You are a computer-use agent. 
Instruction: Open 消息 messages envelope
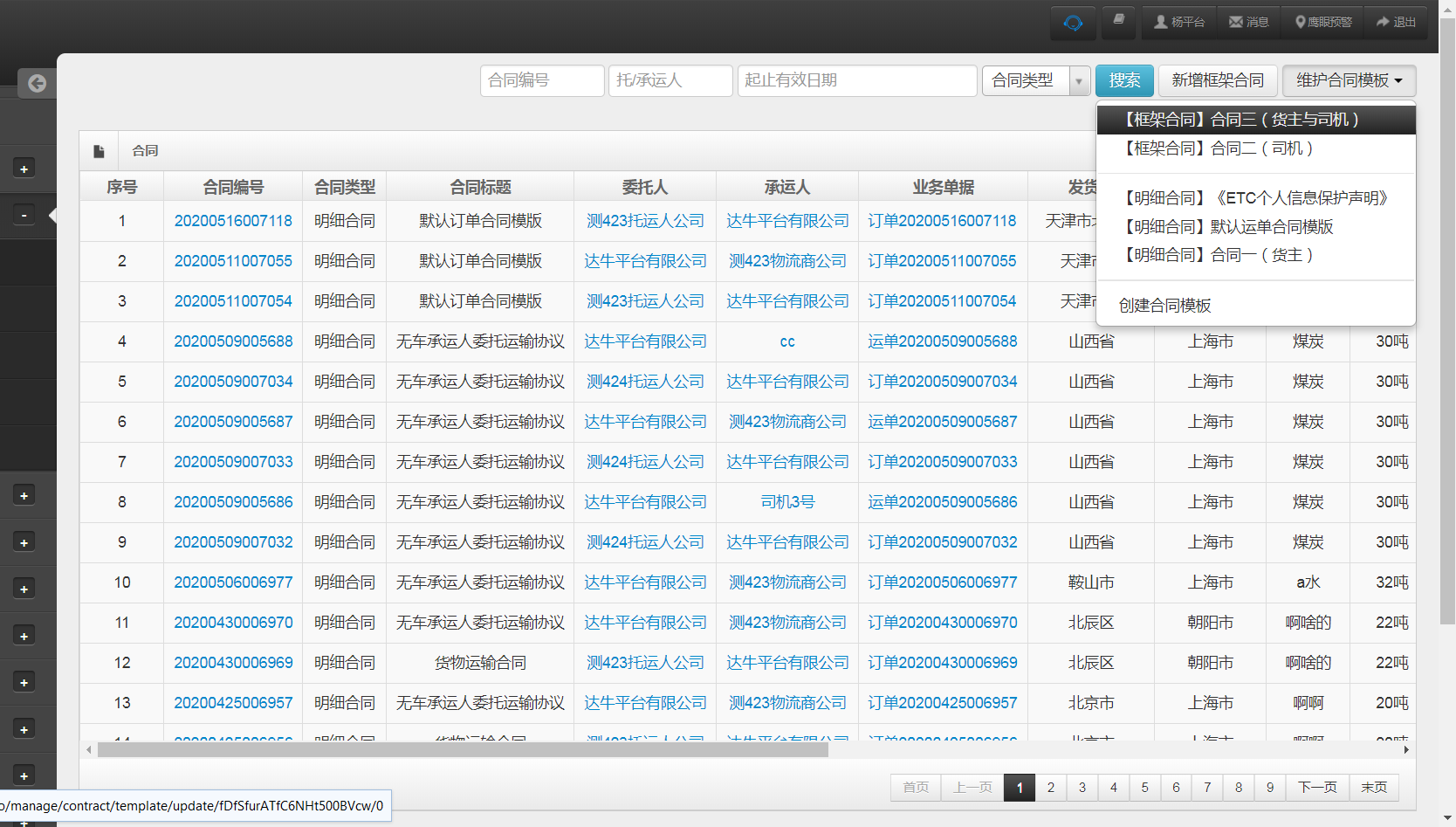[1248, 22]
